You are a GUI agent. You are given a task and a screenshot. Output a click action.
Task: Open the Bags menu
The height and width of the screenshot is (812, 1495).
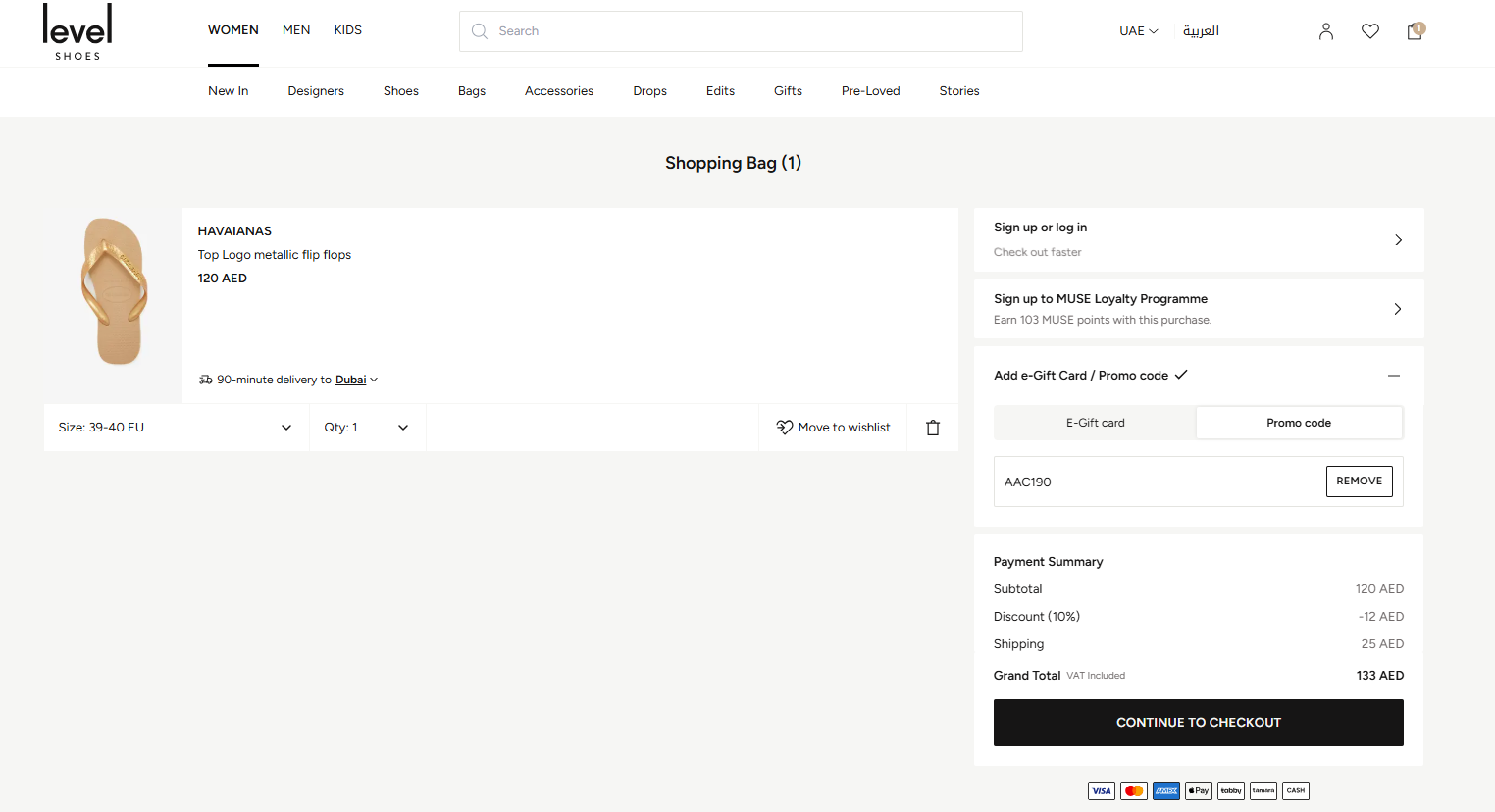[x=472, y=91]
